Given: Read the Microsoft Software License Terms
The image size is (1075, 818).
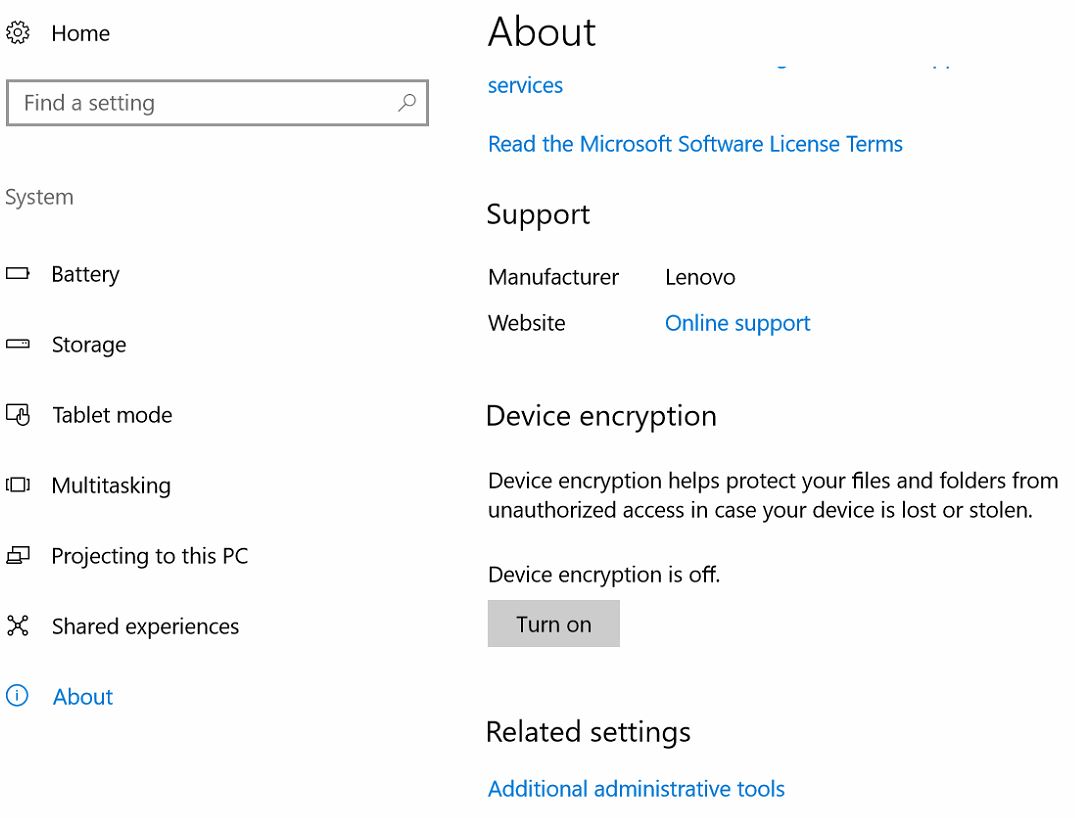Looking at the screenshot, I should [x=695, y=144].
